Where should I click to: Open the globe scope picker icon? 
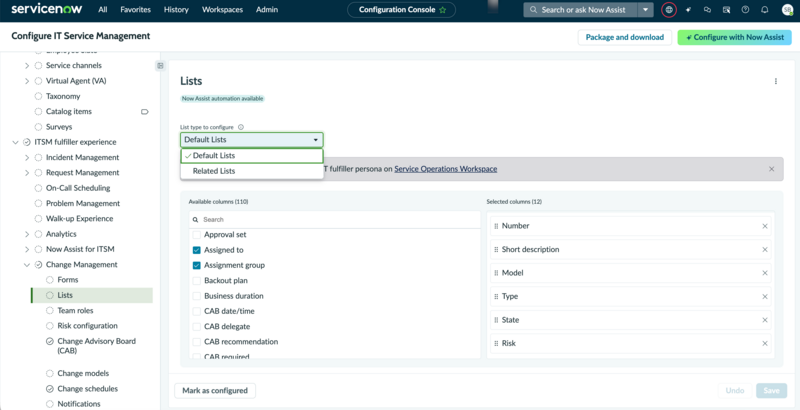pos(669,10)
